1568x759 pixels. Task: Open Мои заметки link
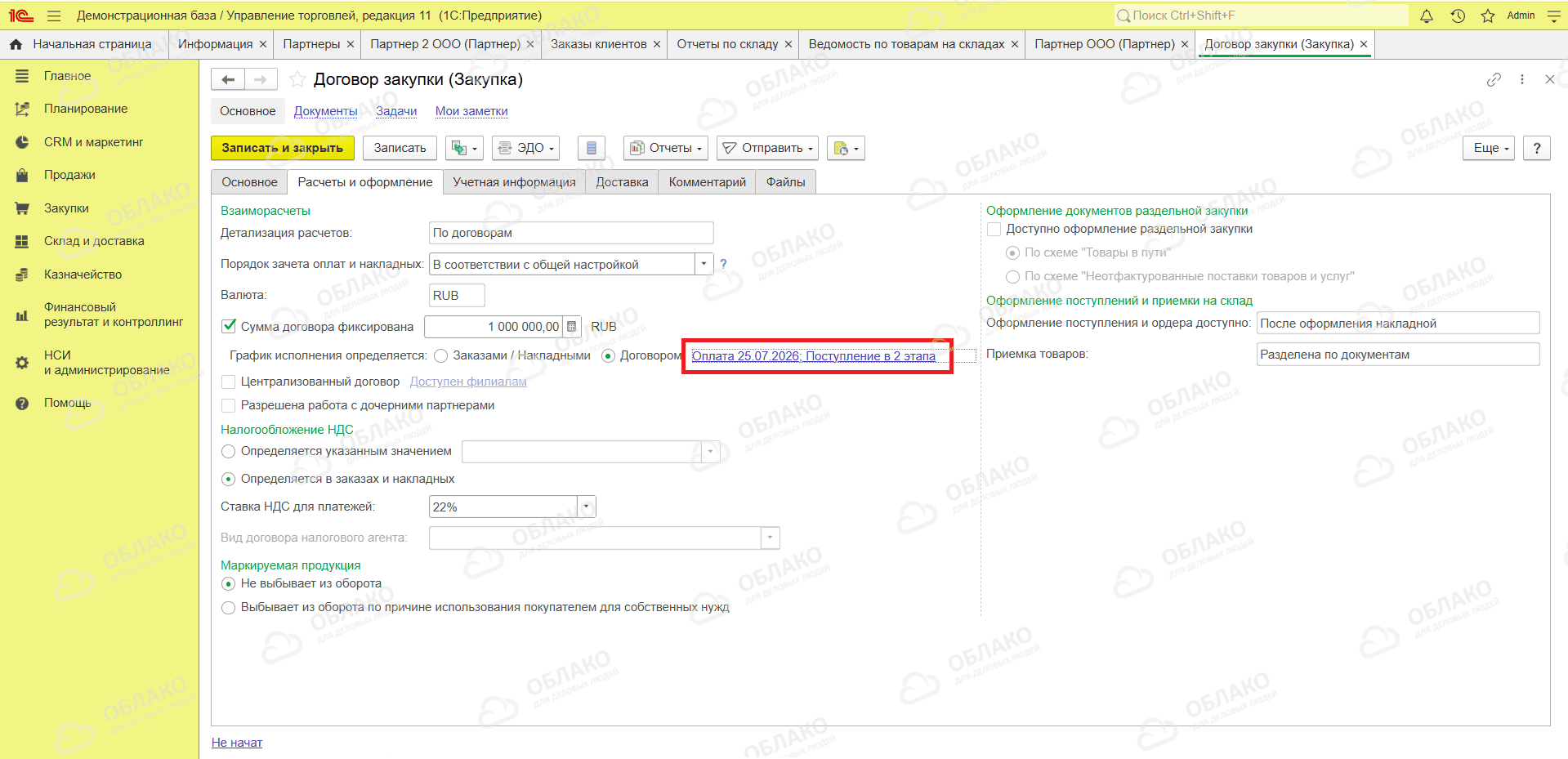click(x=471, y=111)
